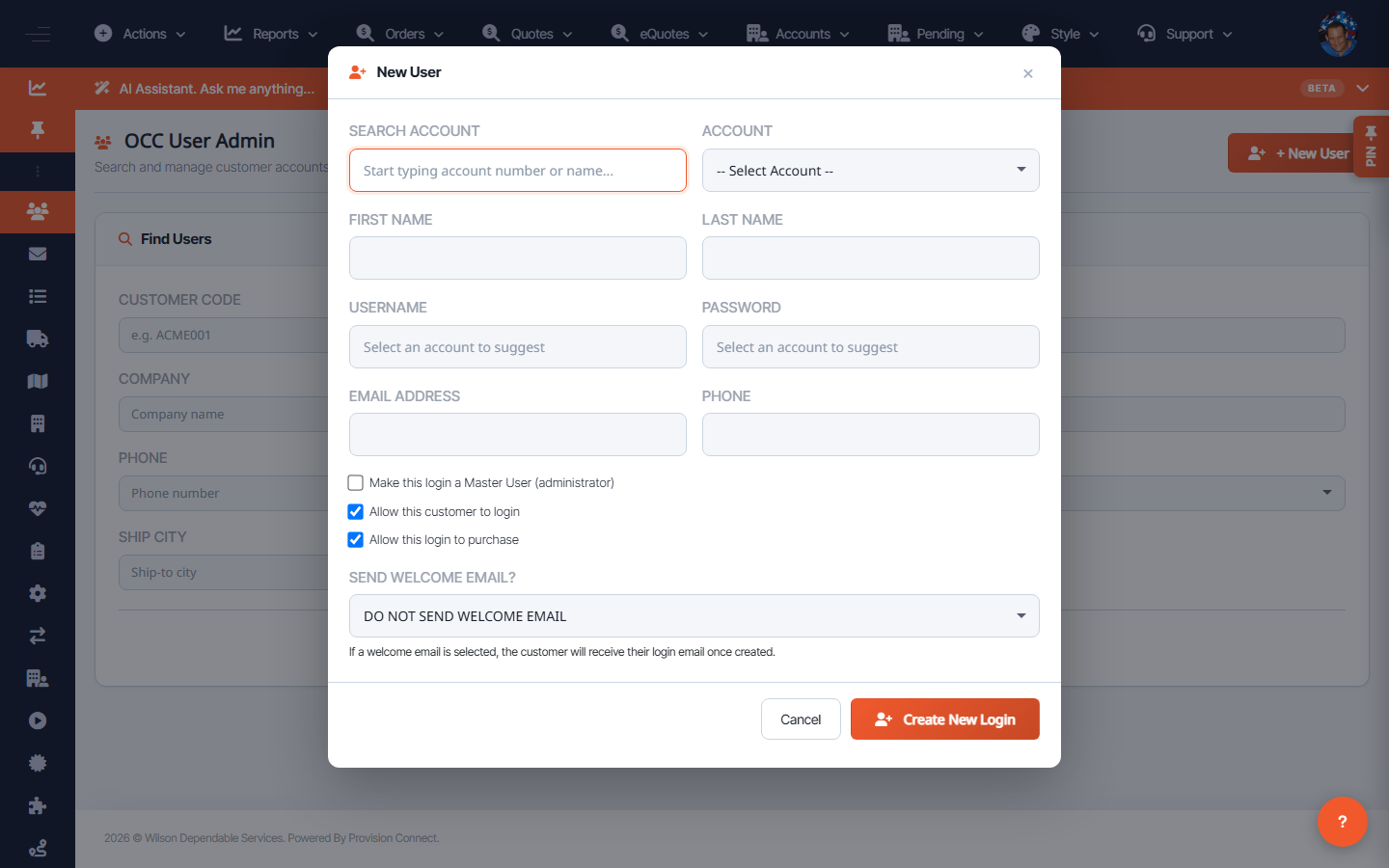1389x868 pixels.
Task: Open the transfer arrows sidebar icon
Action: (38, 636)
